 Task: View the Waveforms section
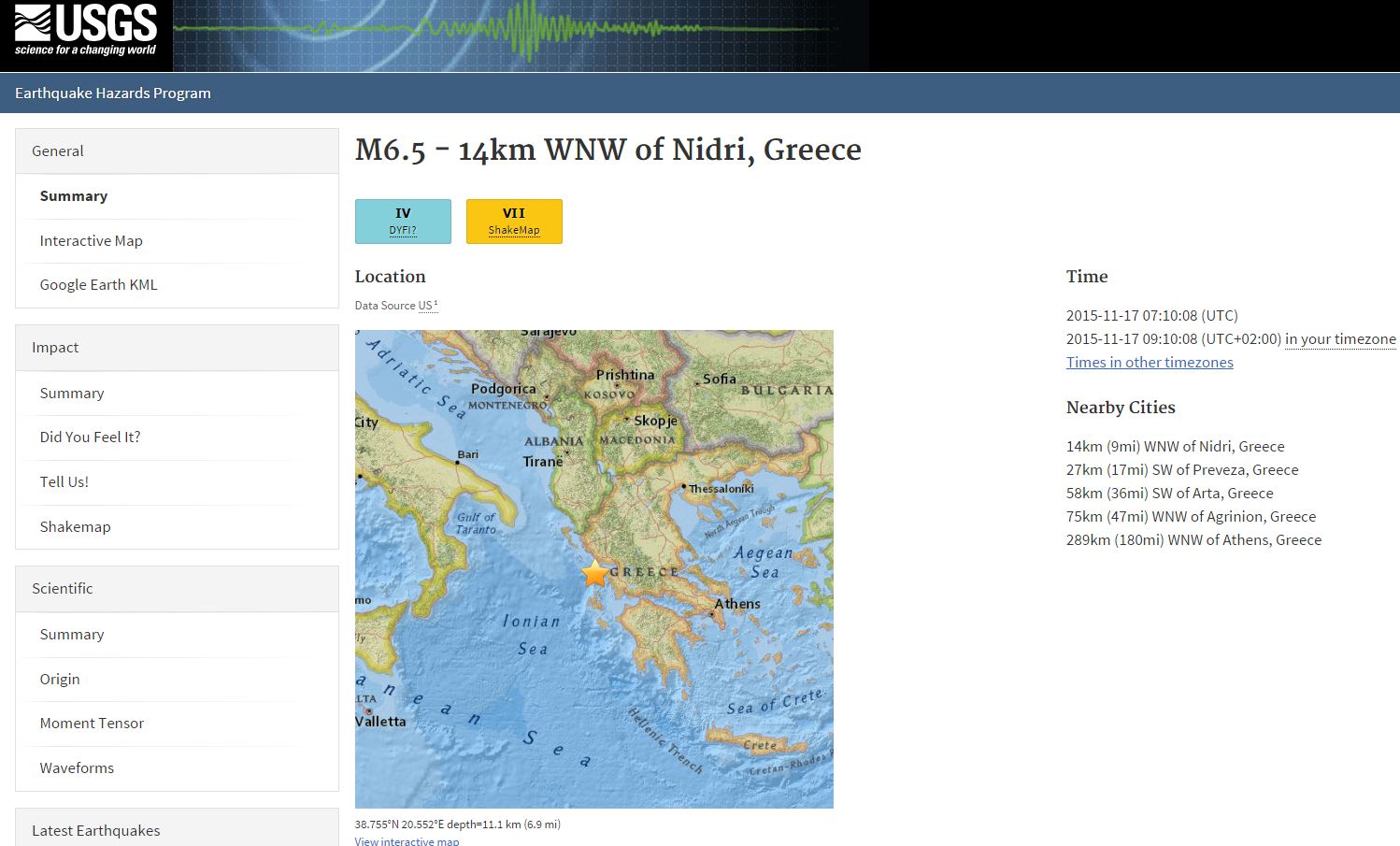[x=77, y=767]
